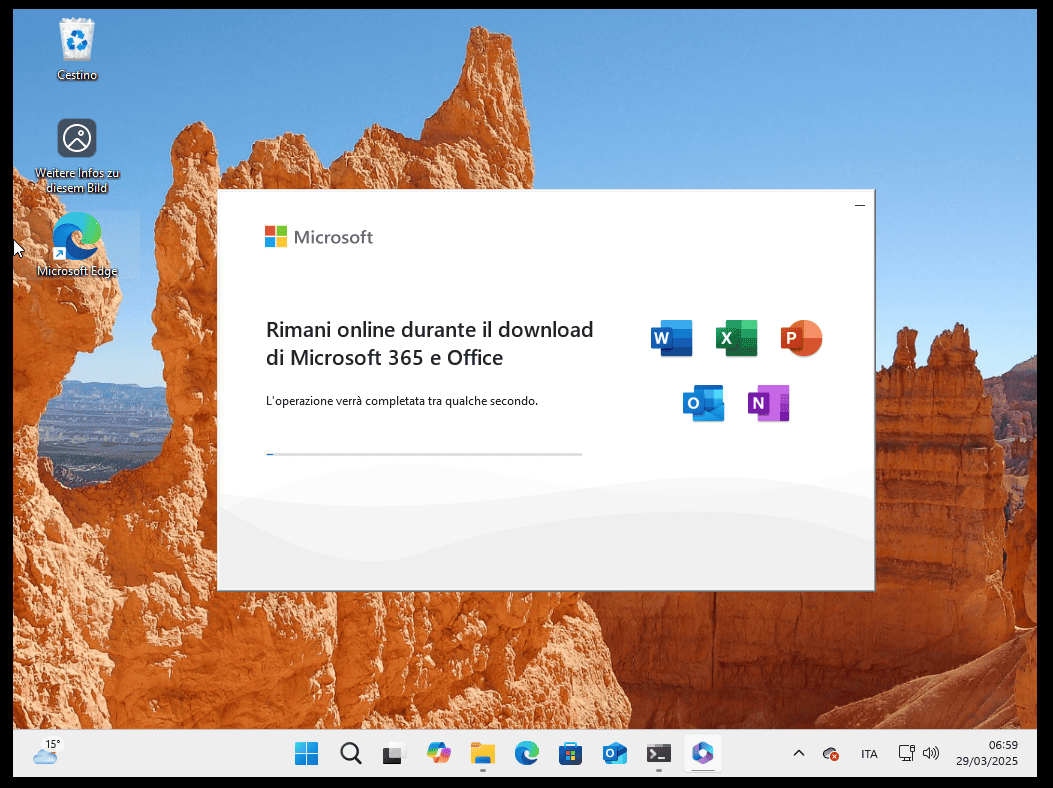Minimize the Microsoft 365 installer window
Image resolution: width=1053 pixels, height=788 pixels.
click(x=860, y=205)
